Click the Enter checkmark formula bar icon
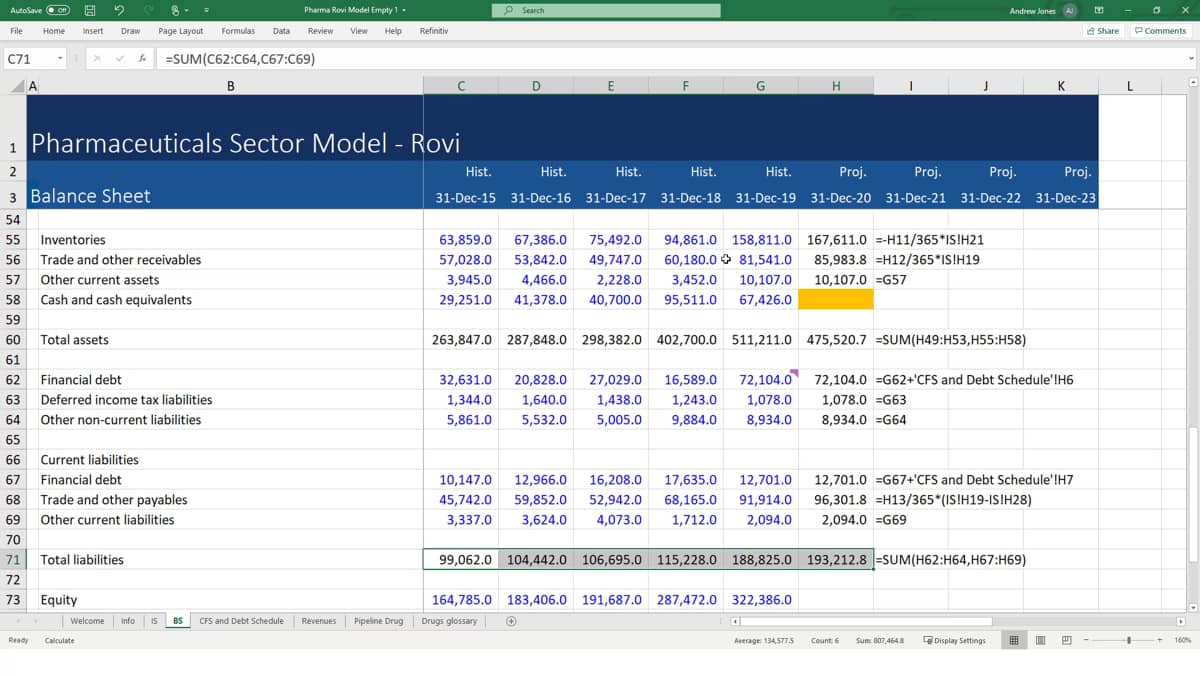Image resolution: width=1200 pixels, height=675 pixels. [x=120, y=59]
